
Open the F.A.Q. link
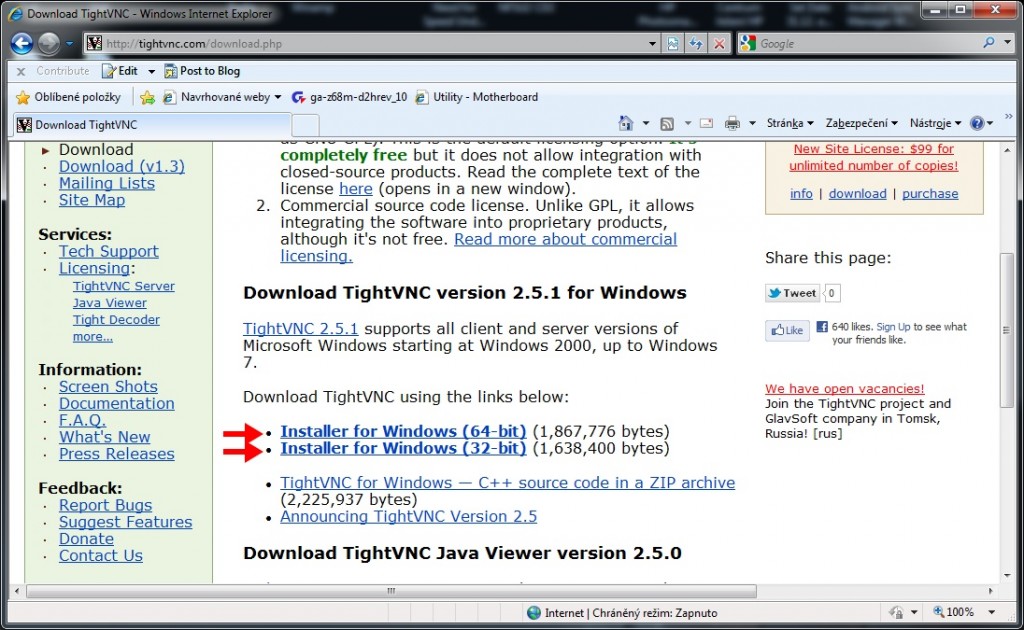pyautogui.click(x=82, y=420)
